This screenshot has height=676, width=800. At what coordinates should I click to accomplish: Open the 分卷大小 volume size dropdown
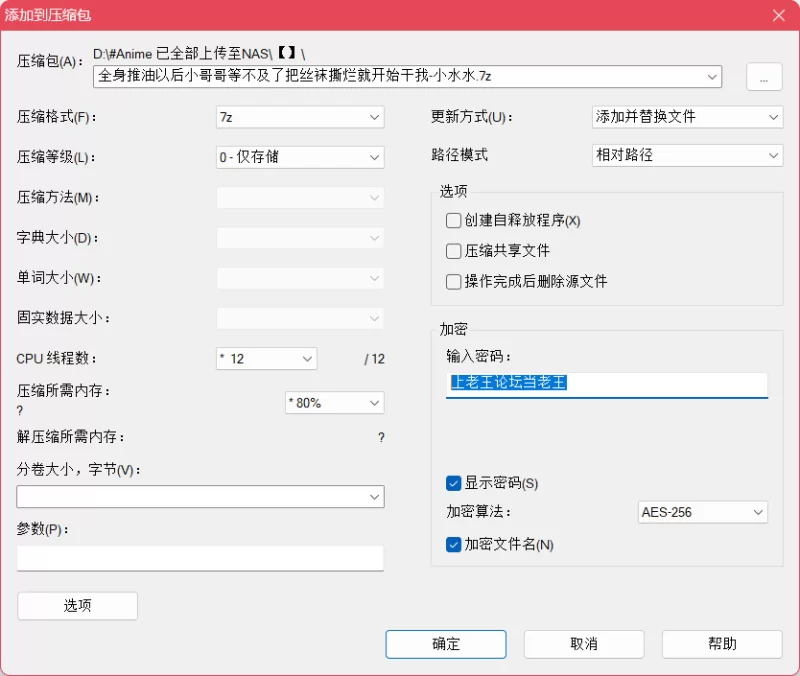pos(200,496)
